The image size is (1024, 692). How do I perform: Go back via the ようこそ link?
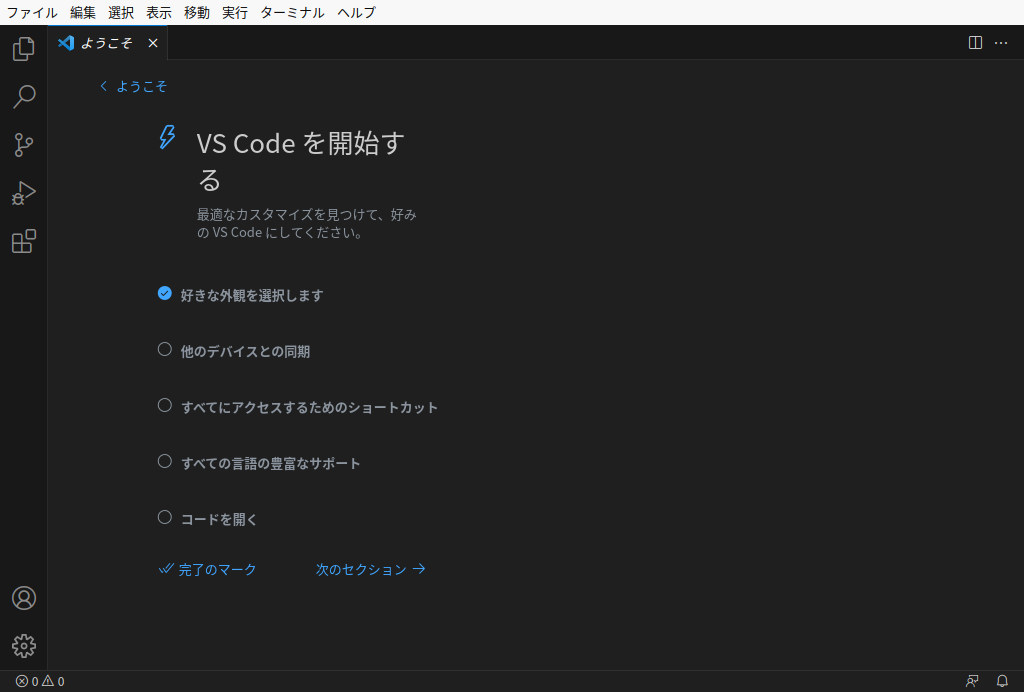(x=134, y=86)
